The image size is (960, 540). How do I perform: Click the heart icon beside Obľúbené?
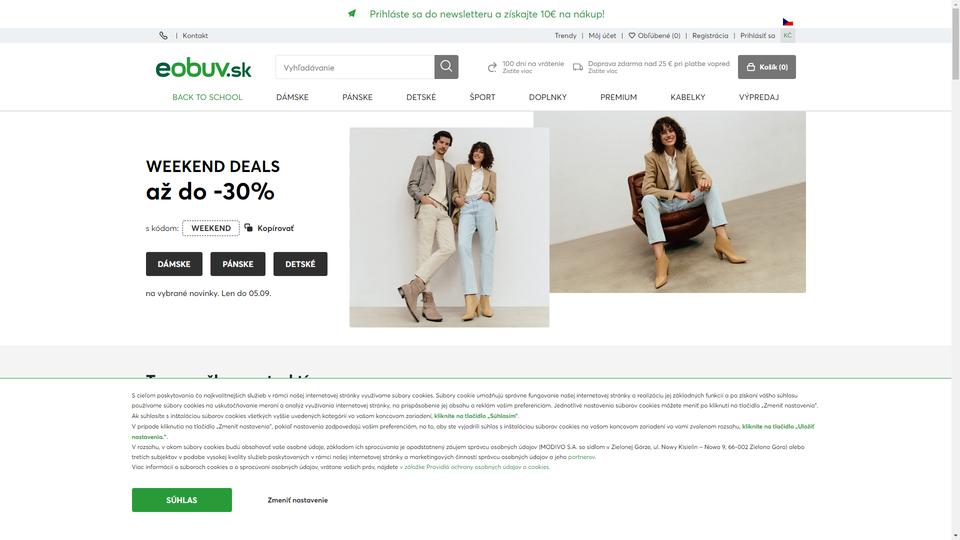(632, 36)
